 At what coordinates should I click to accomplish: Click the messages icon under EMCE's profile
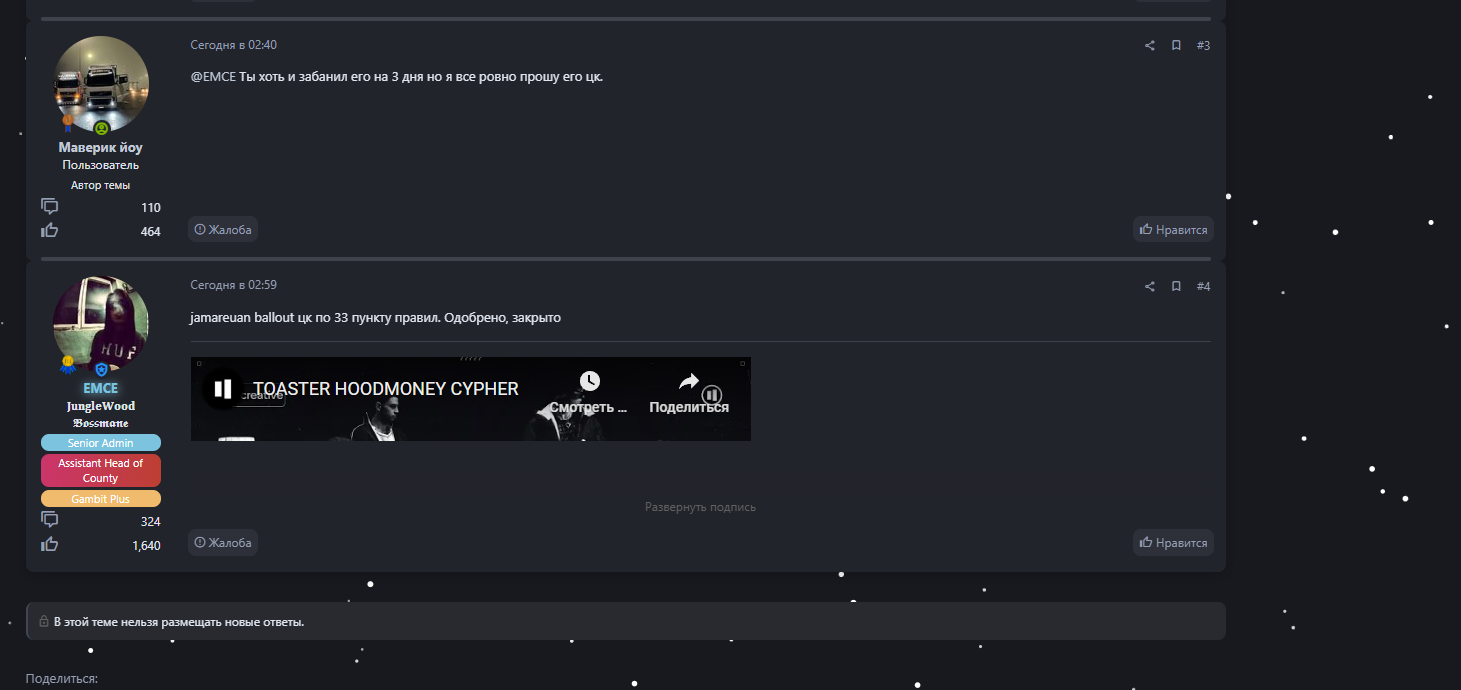49,520
